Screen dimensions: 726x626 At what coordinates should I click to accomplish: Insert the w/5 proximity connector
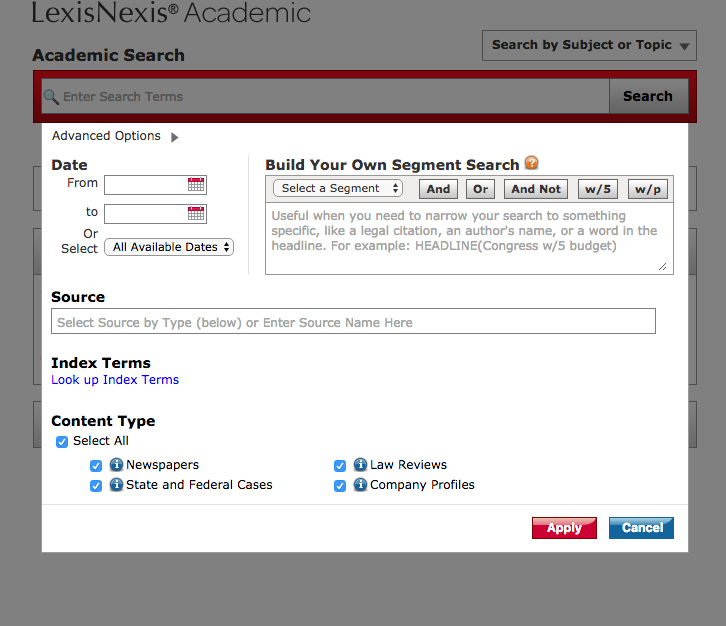point(598,189)
